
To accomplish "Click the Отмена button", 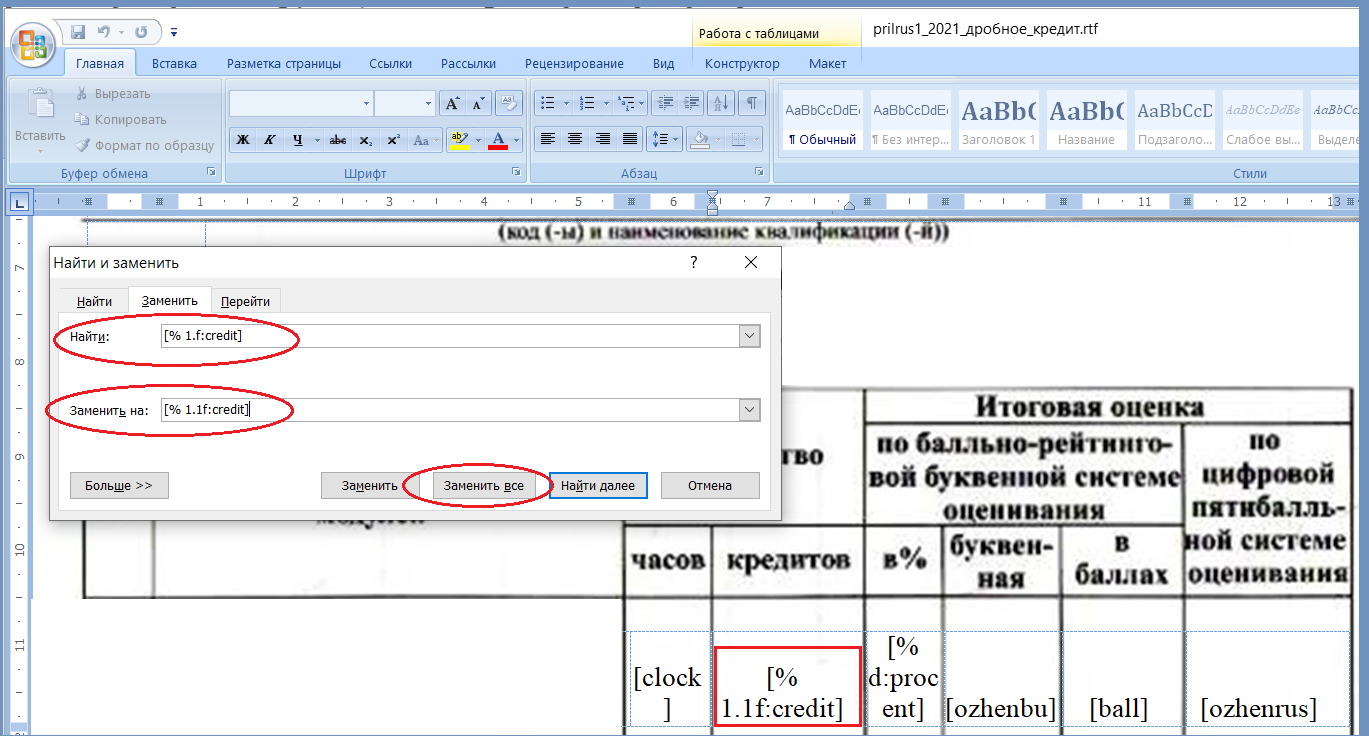I will point(710,485).
